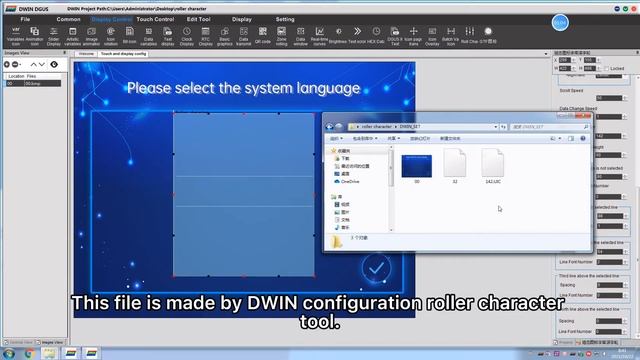Select the 00.bmp row in Images View
Screen dimensions: 640x360
[33, 83]
